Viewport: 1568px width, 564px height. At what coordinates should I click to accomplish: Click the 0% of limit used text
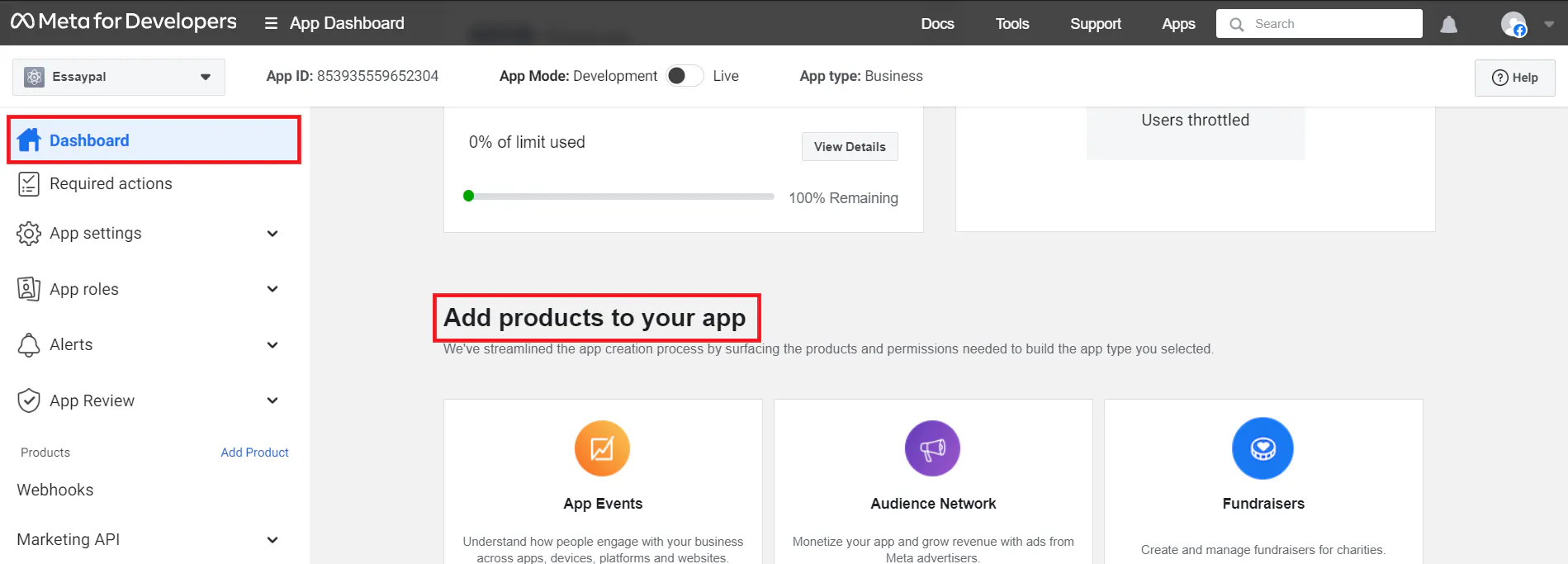click(527, 142)
